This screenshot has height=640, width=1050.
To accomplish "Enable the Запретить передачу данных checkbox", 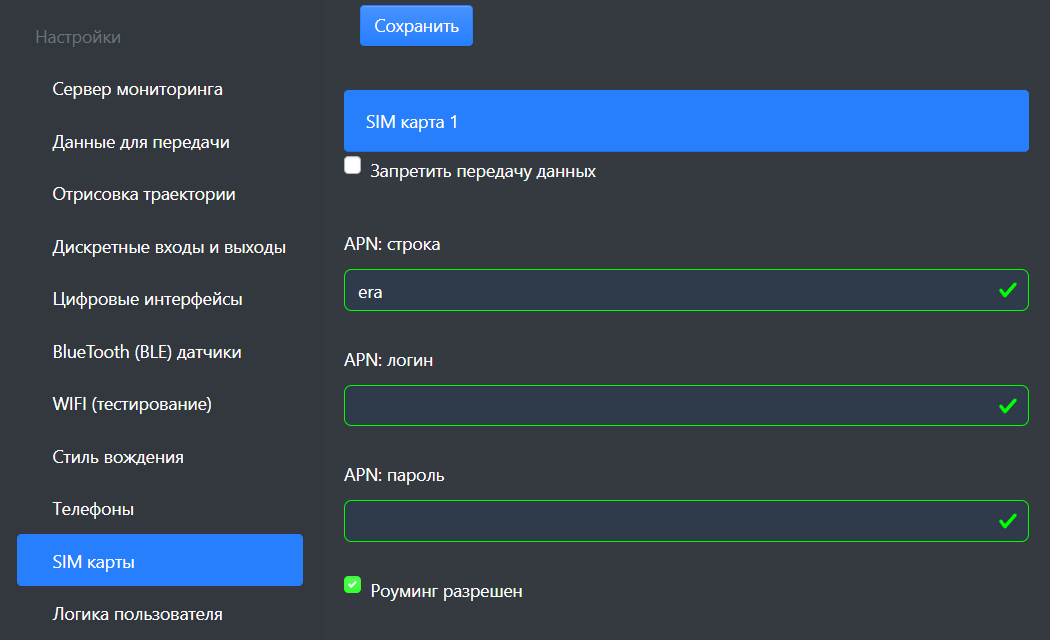I will coord(352,166).
